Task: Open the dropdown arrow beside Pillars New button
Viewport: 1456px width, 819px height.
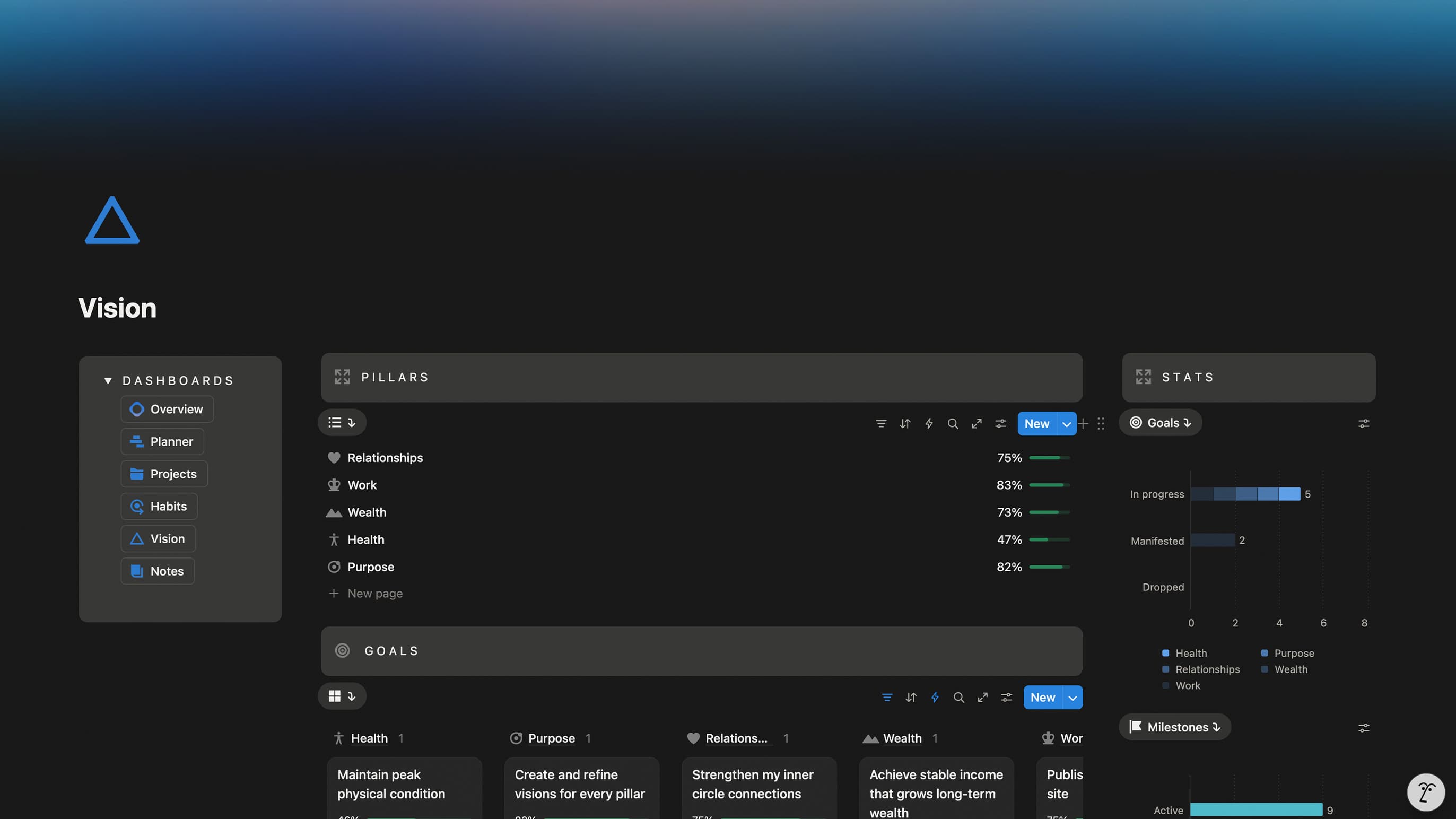Action: (x=1066, y=423)
